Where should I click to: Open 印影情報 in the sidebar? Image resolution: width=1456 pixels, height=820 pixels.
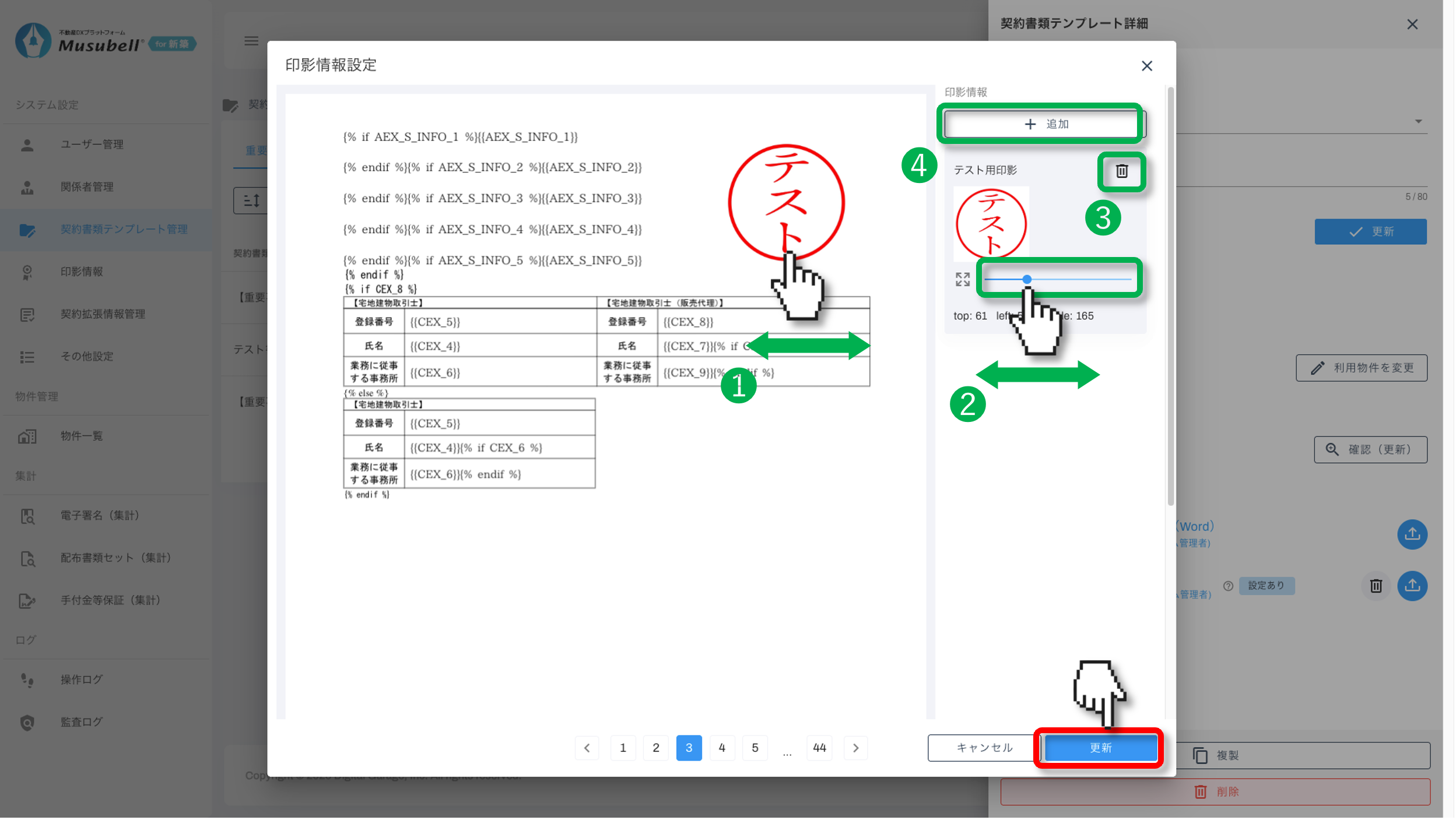click(x=82, y=272)
